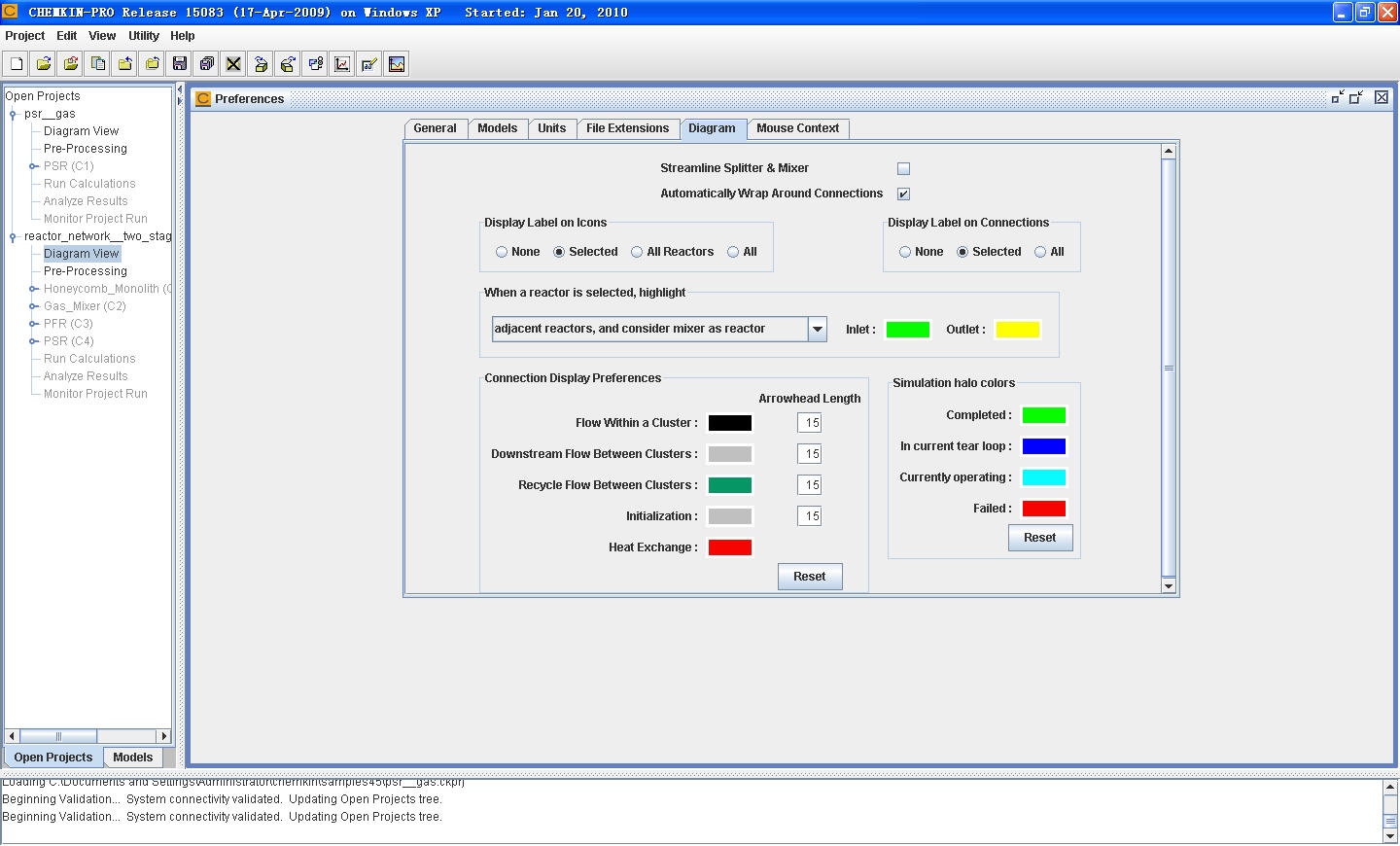
Task: Expand the Gas_Mixer (C2) tree node
Action: pos(33,306)
